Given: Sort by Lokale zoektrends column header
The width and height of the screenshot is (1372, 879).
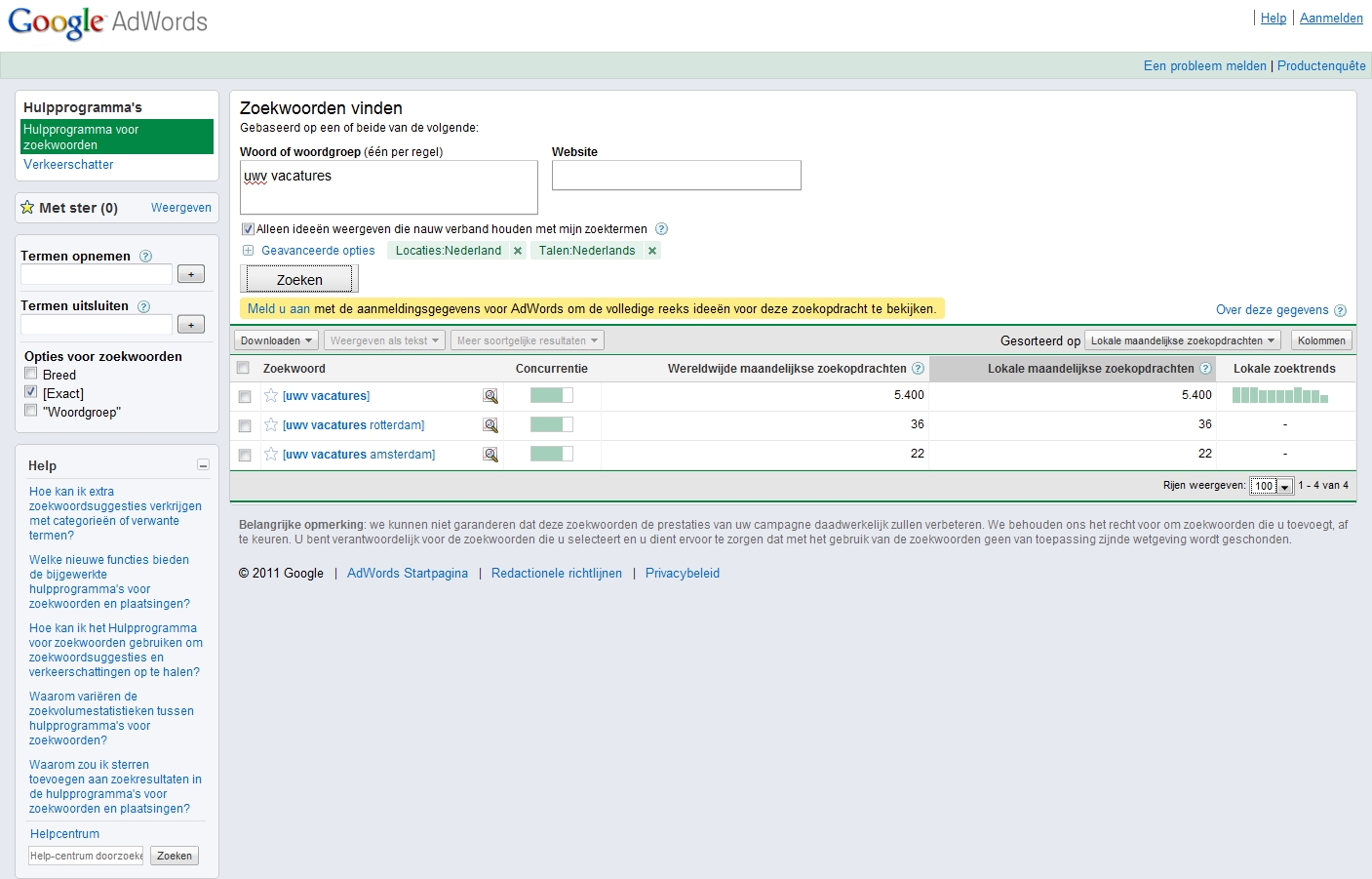Looking at the screenshot, I should pos(1284,369).
